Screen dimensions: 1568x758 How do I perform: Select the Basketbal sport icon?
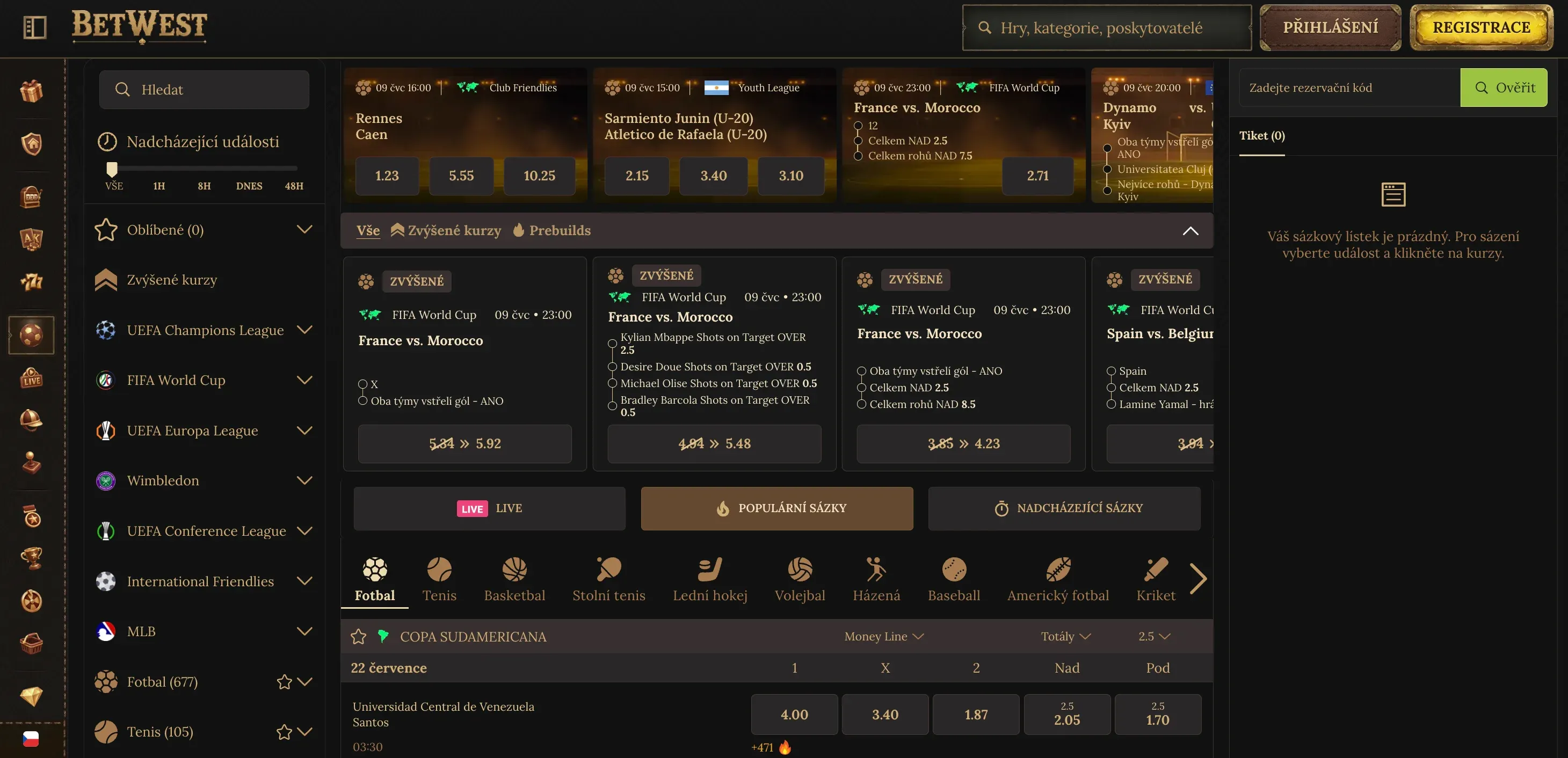click(514, 580)
